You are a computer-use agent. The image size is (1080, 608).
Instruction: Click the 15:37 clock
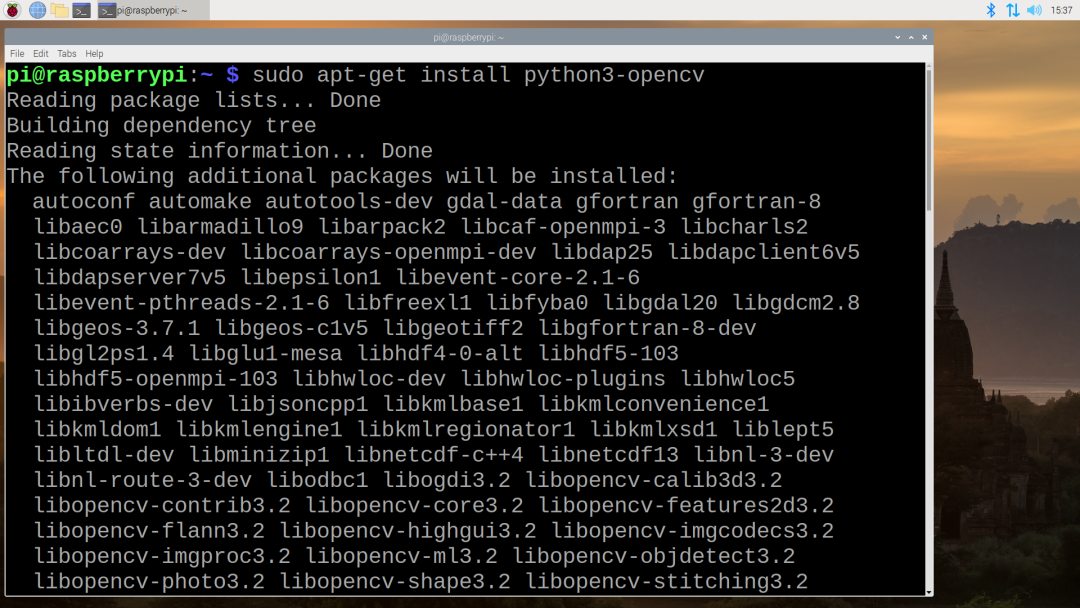point(1061,10)
